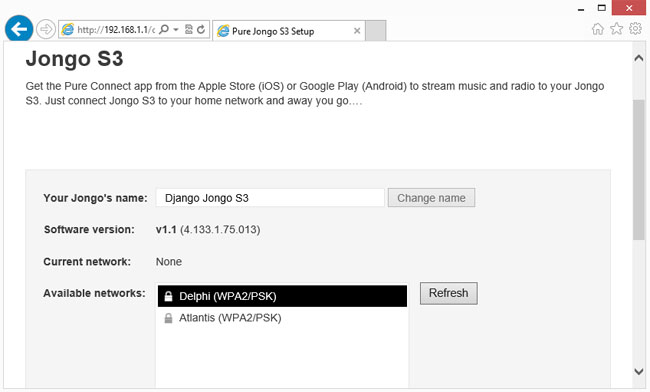
Task: Click the software version v1.1 text
Action: pos(208,230)
